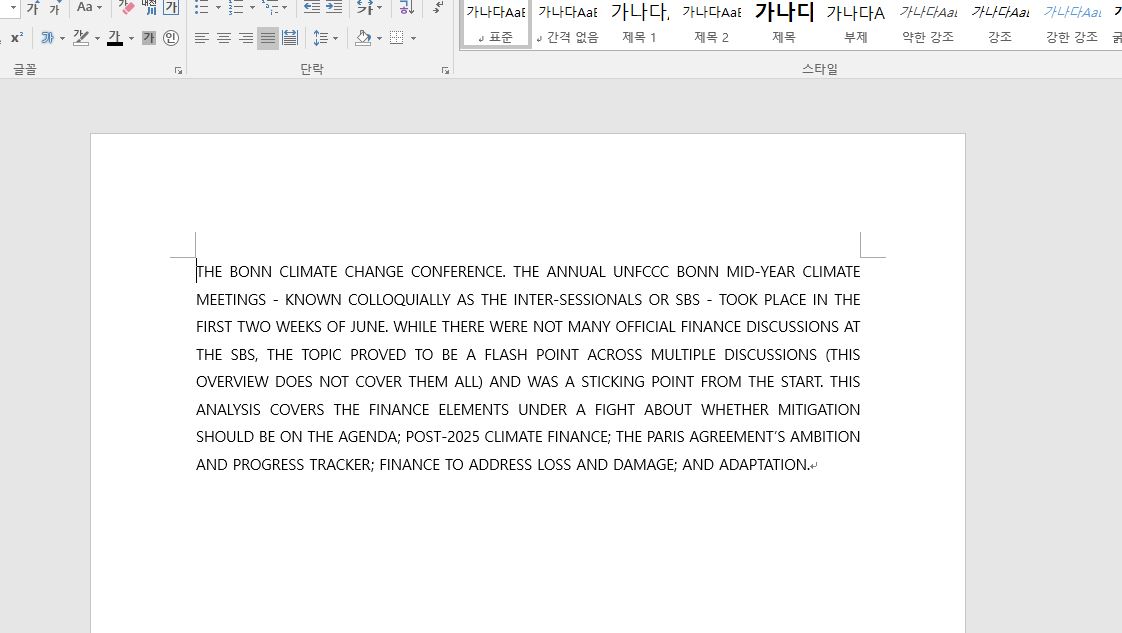Expand the Shading color dropdown arrow
This screenshot has width=1122, height=633.
379,38
